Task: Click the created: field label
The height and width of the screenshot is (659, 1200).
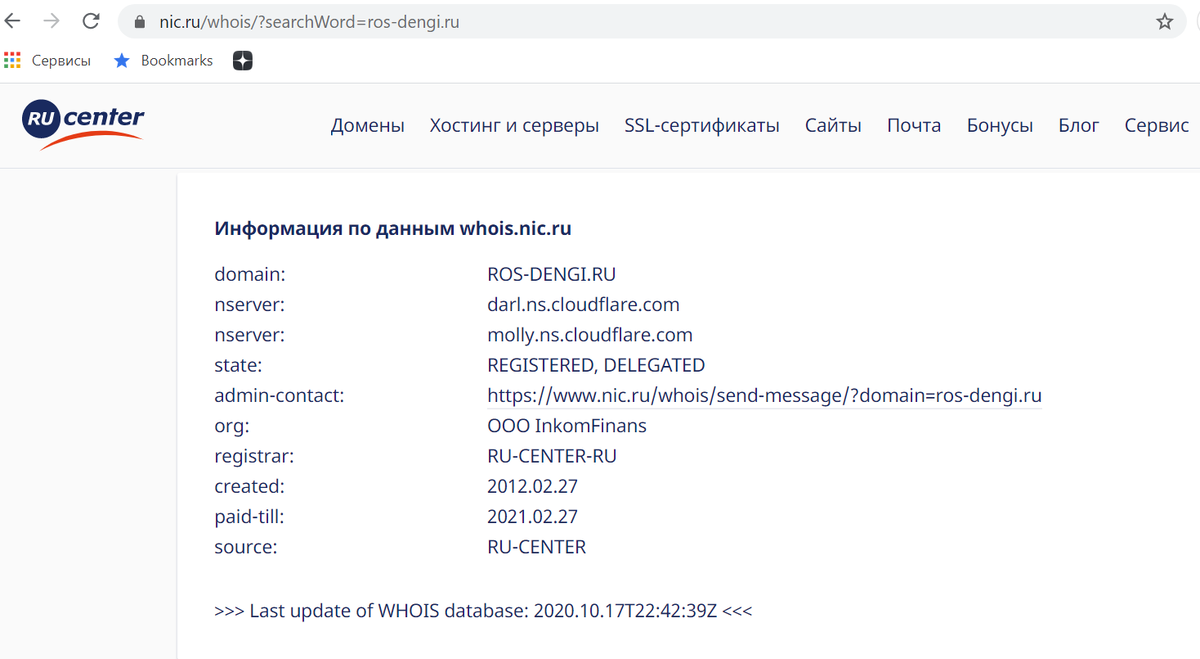Action: pyautogui.click(x=249, y=487)
